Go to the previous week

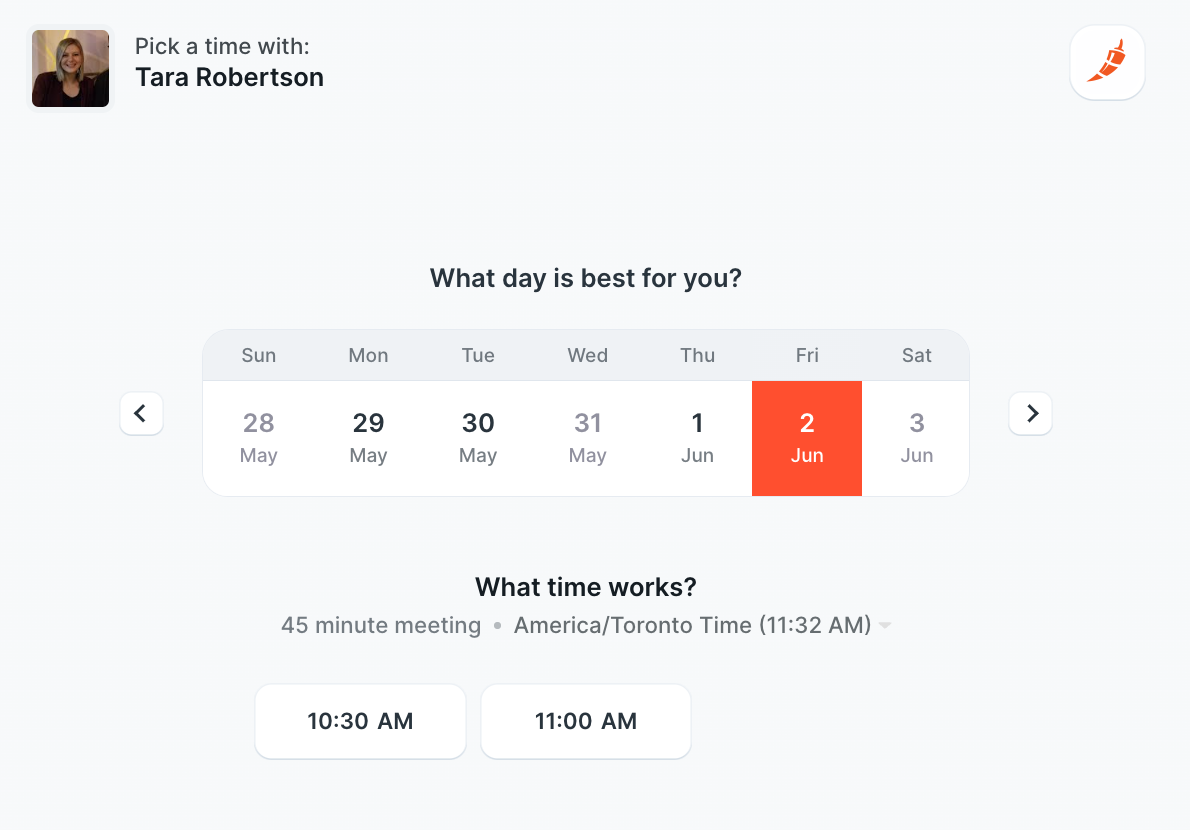pyautogui.click(x=141, y=413)
